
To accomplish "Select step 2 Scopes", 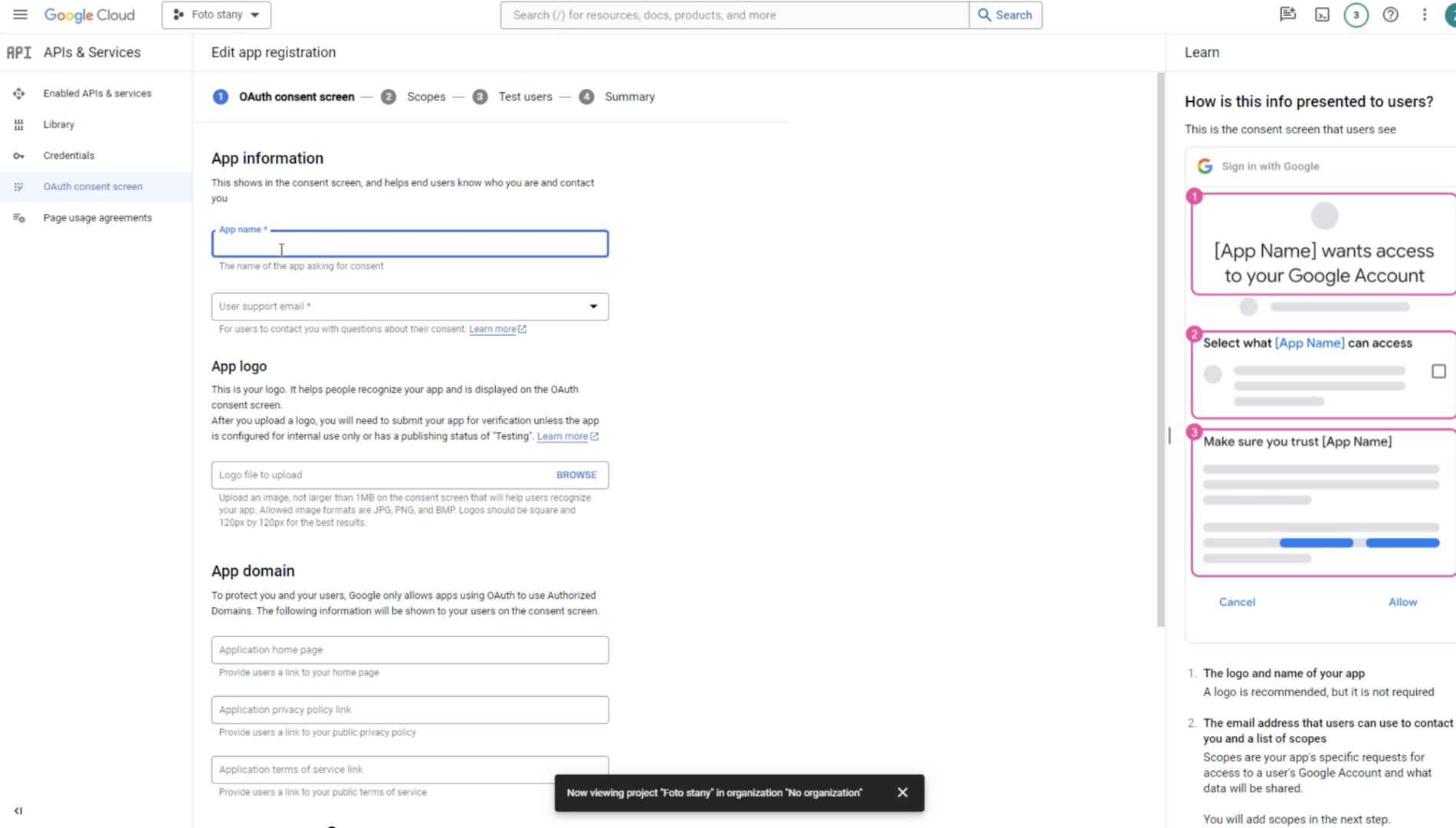I will pos(413,97).
